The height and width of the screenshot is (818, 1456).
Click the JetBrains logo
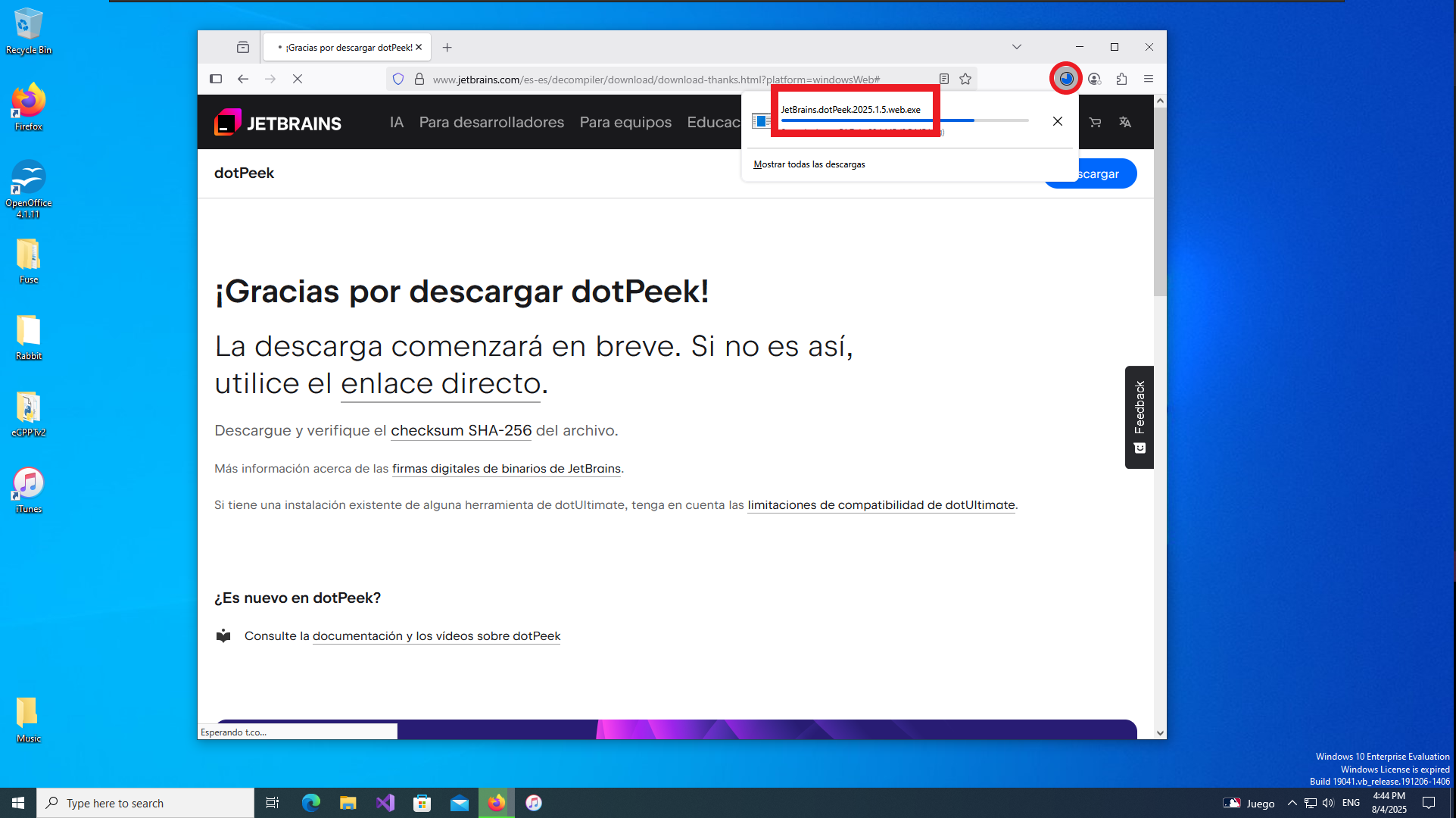tap(278, 122)
